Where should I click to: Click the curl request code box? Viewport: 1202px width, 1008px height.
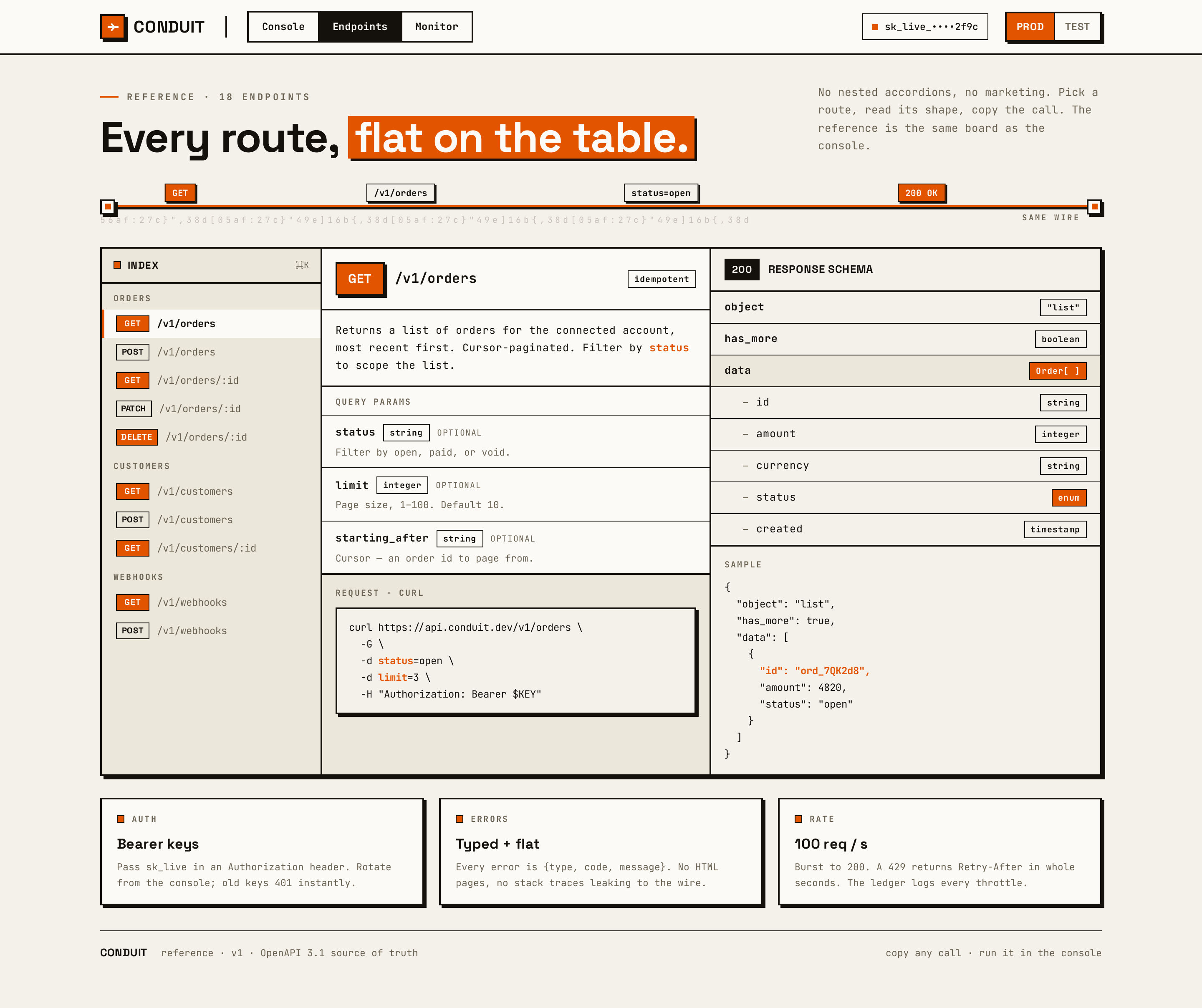pos(516,661)
